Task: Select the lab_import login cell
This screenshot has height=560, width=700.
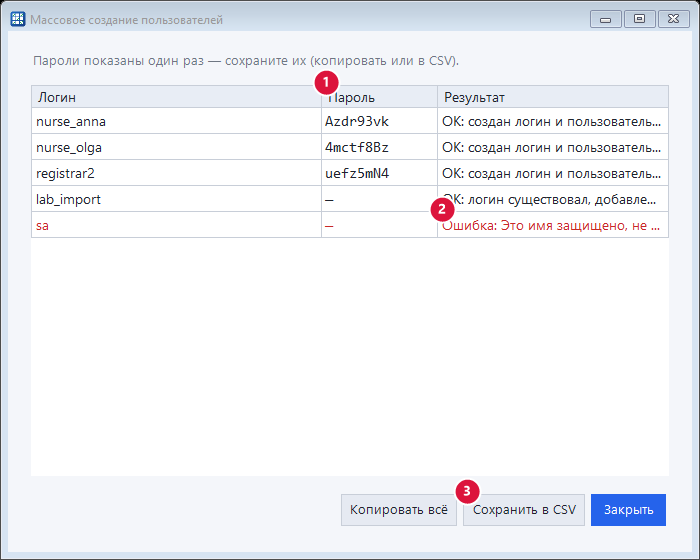Action: point(176,199)
